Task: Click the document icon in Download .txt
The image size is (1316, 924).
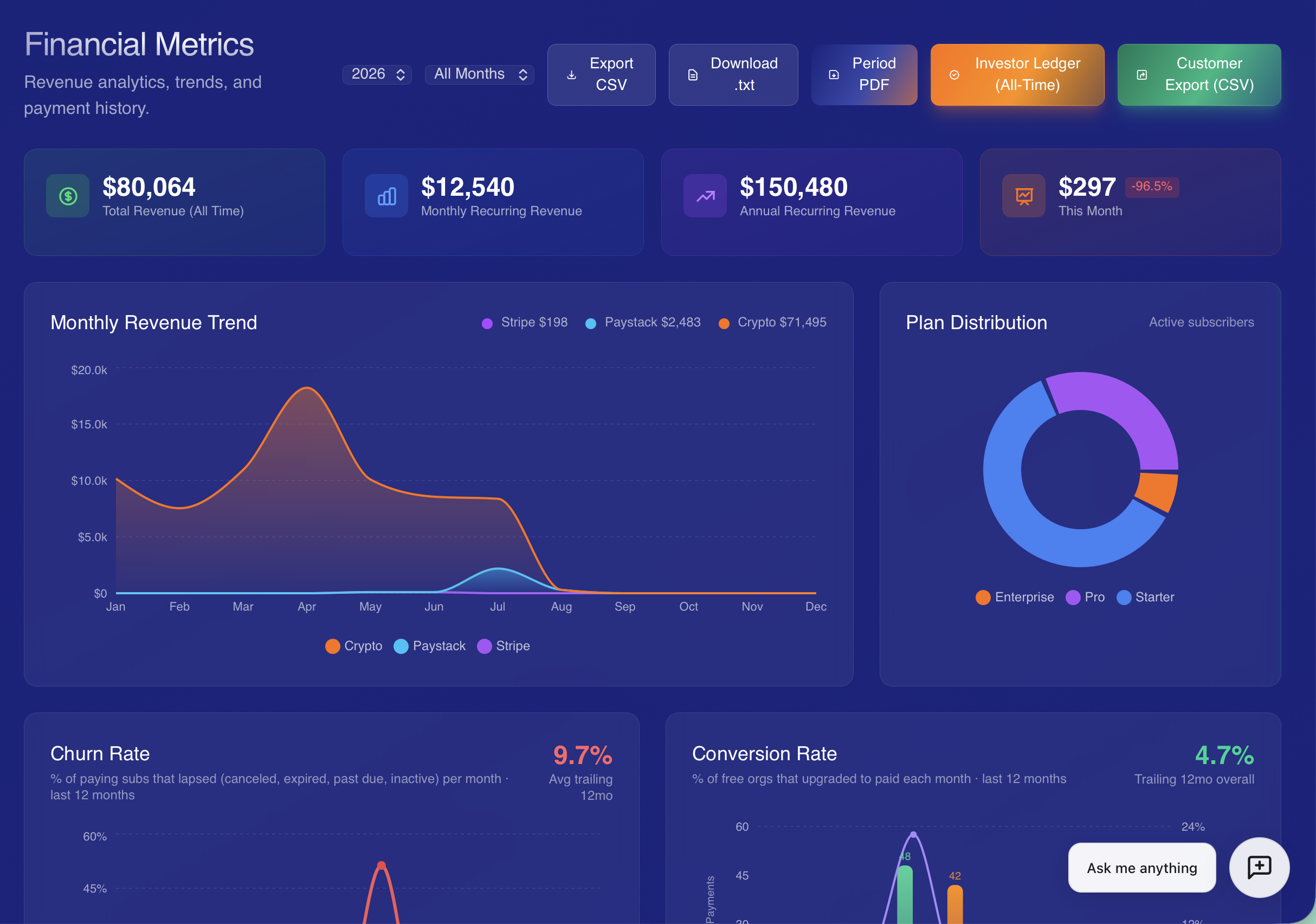Action: [x=693, y=75]
